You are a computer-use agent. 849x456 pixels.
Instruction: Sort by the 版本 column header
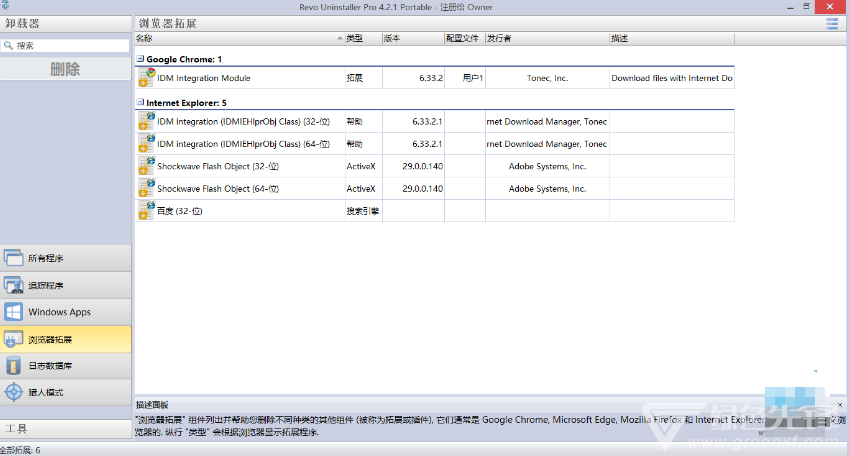(413, 38)
